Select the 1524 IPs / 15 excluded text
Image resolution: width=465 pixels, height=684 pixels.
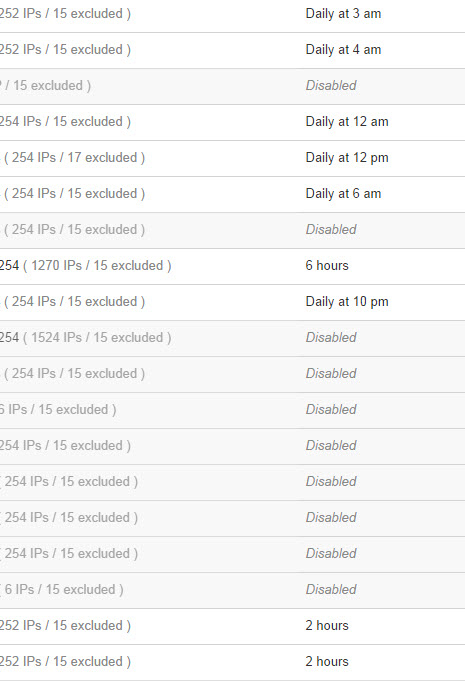pos(97,338)
